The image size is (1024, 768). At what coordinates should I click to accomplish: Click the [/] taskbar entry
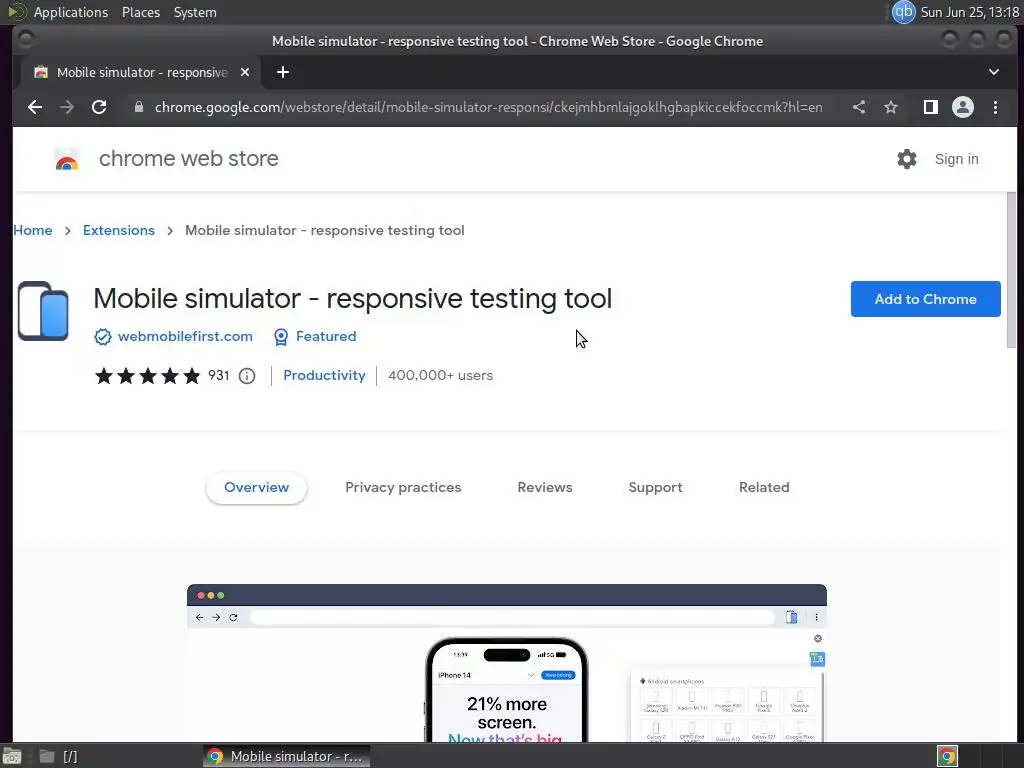tap(70, 756)
